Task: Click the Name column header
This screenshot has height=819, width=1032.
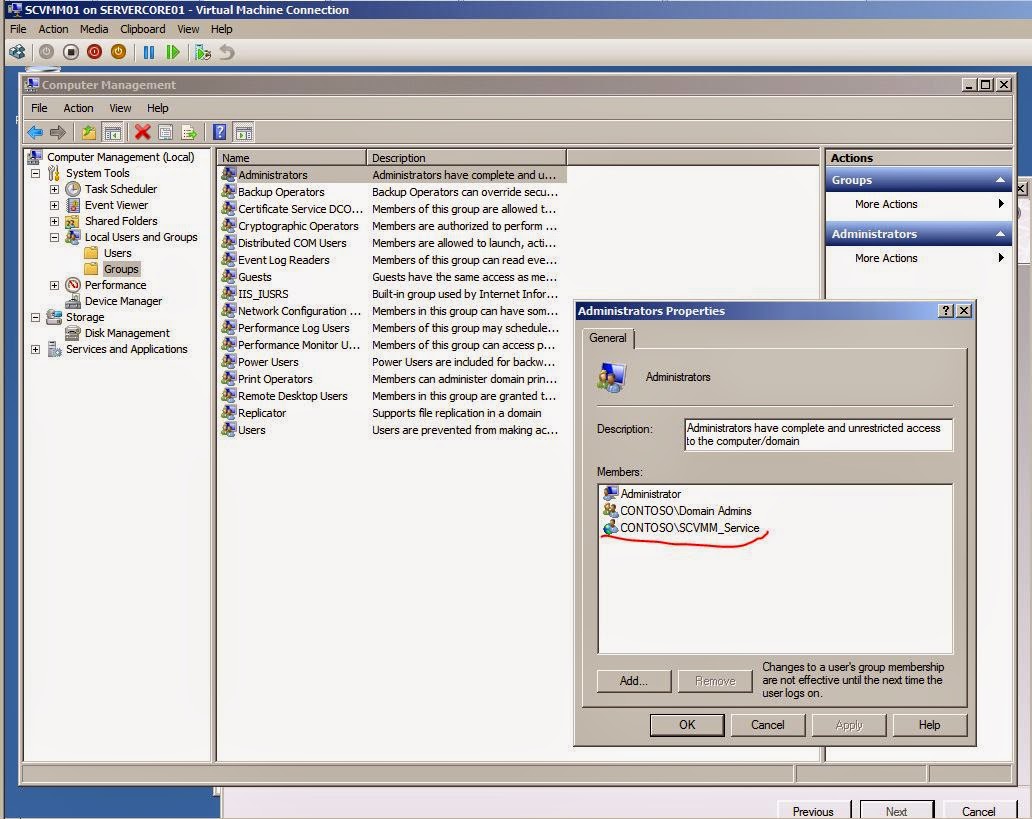Action: 292,157
